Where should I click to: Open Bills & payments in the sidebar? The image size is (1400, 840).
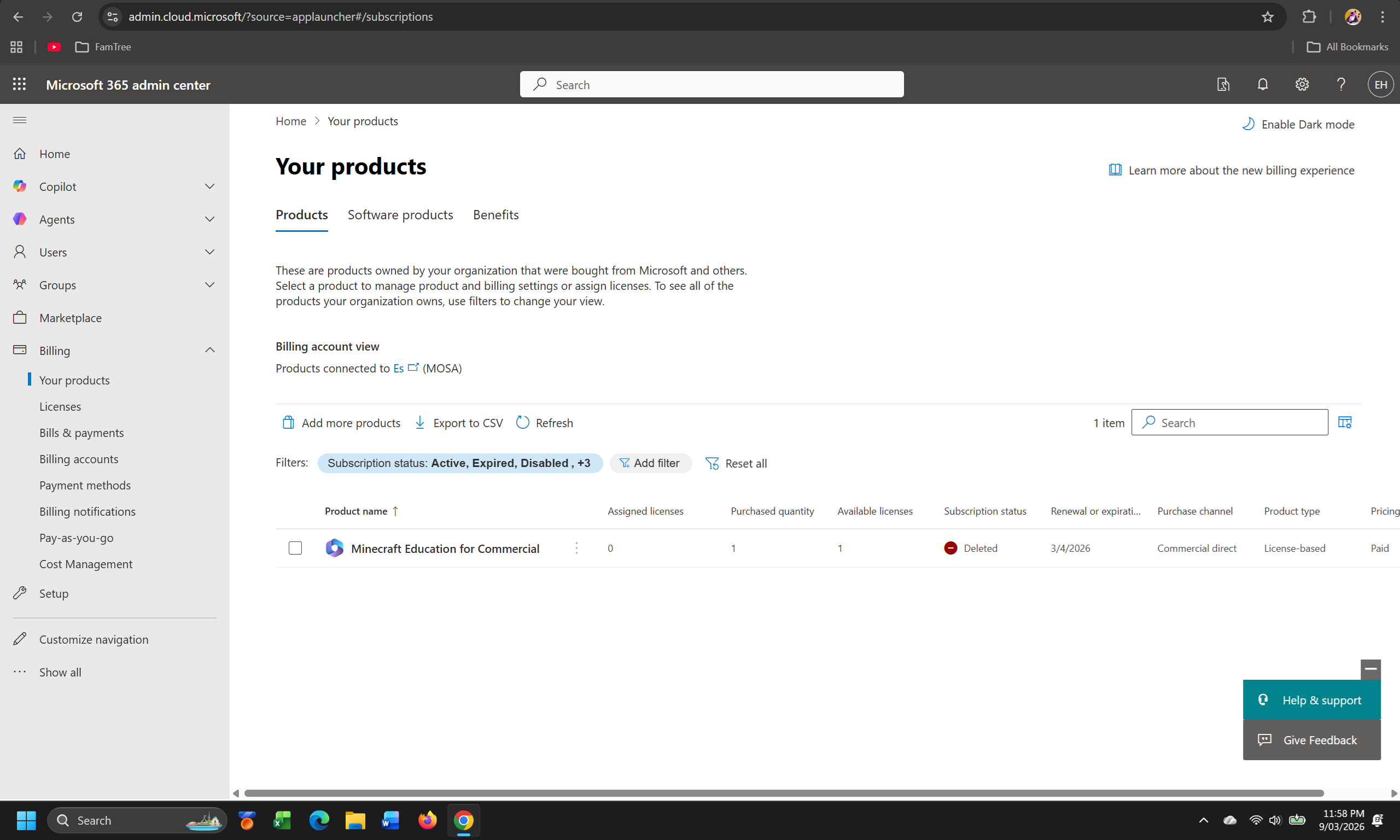click(81, 433)
